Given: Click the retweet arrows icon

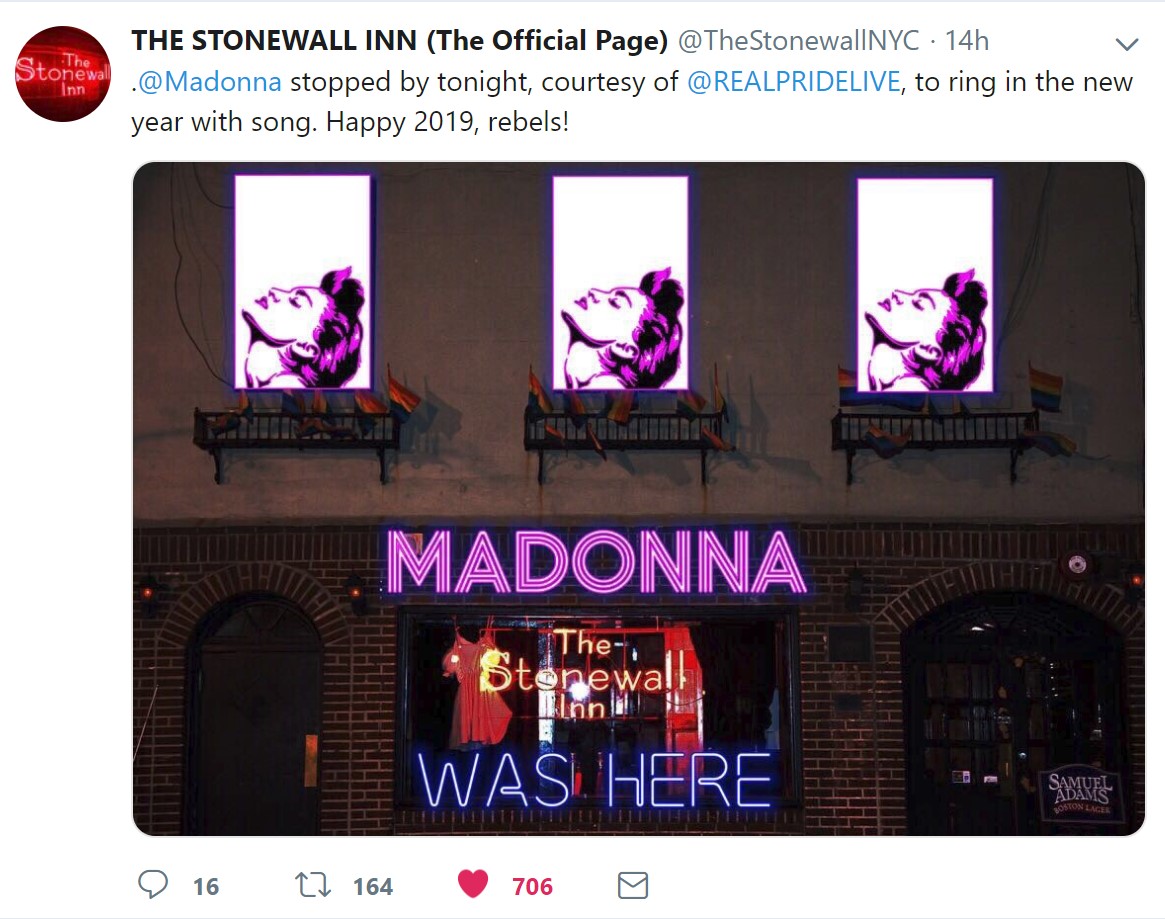Looking at the screenshot, I should pyautogui.click(x=313, y=885).
